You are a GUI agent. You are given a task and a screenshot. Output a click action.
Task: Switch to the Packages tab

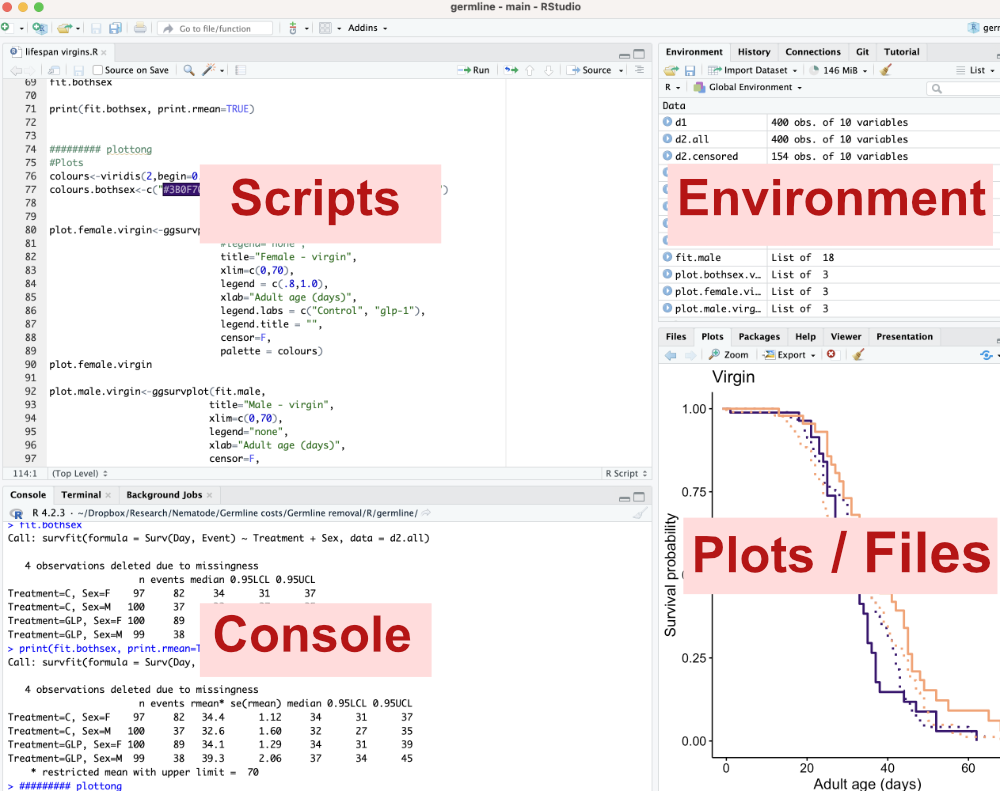coord(759,337)
